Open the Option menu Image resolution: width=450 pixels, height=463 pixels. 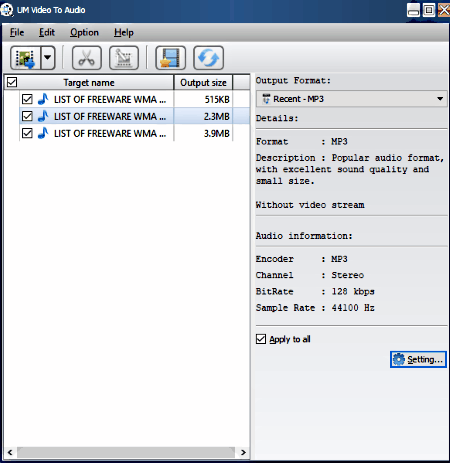[x=84, y=32]
